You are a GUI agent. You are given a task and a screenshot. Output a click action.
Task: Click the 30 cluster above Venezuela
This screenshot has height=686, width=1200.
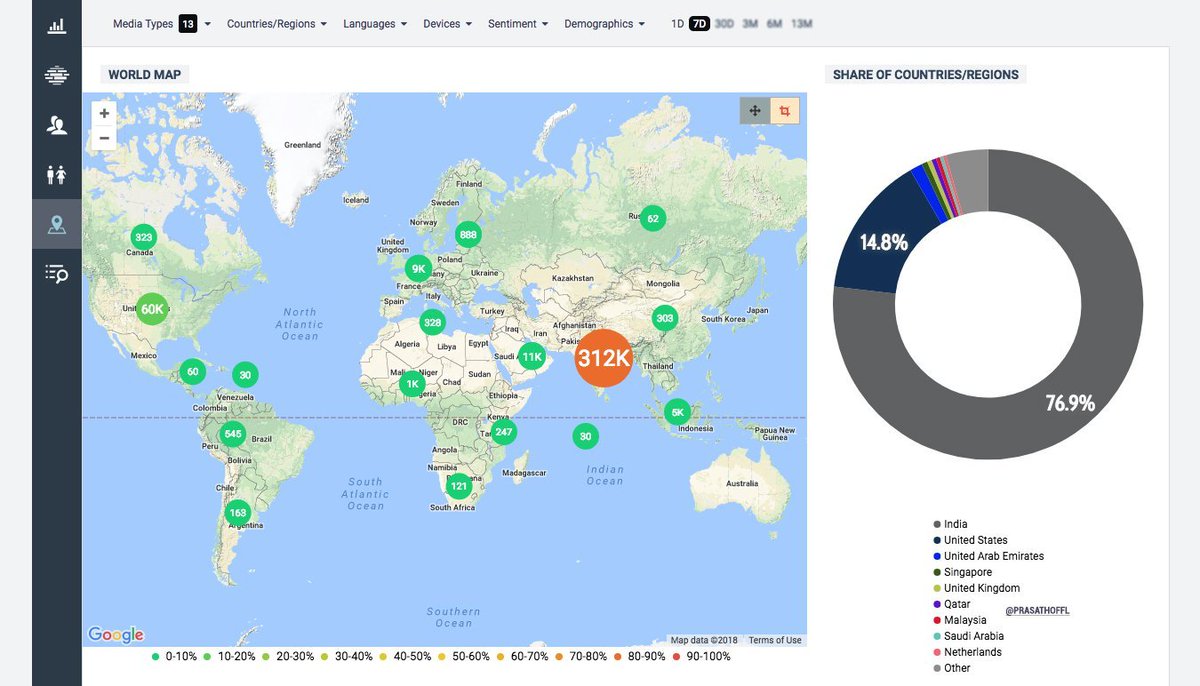245,375
